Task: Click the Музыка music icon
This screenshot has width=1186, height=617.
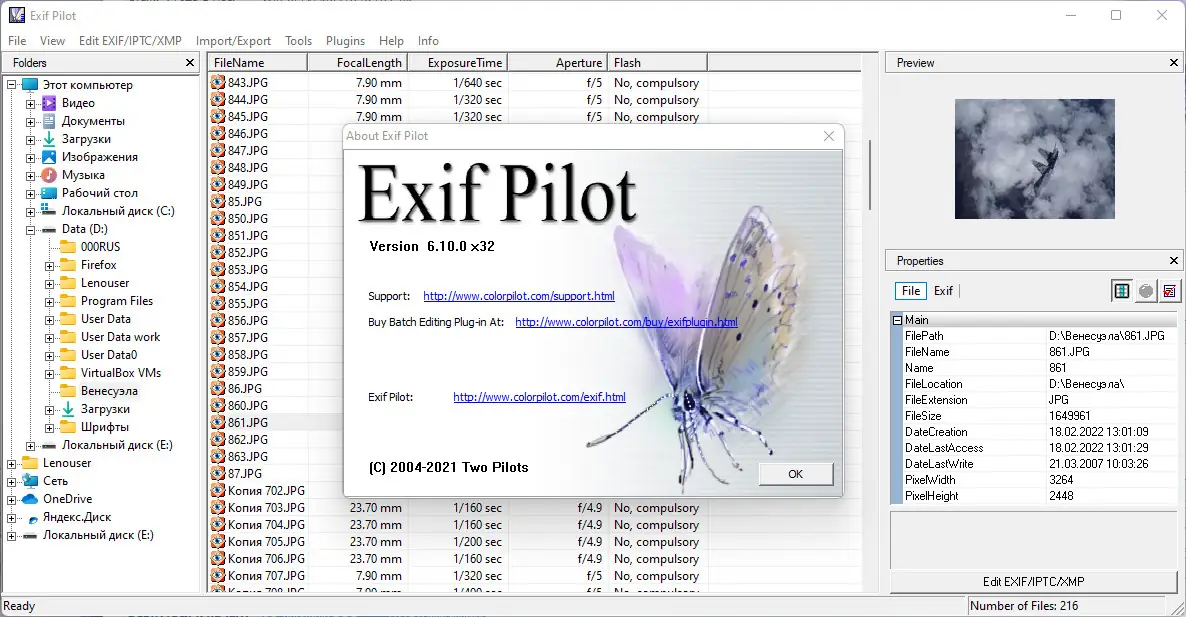Action: tap(49, 175)
